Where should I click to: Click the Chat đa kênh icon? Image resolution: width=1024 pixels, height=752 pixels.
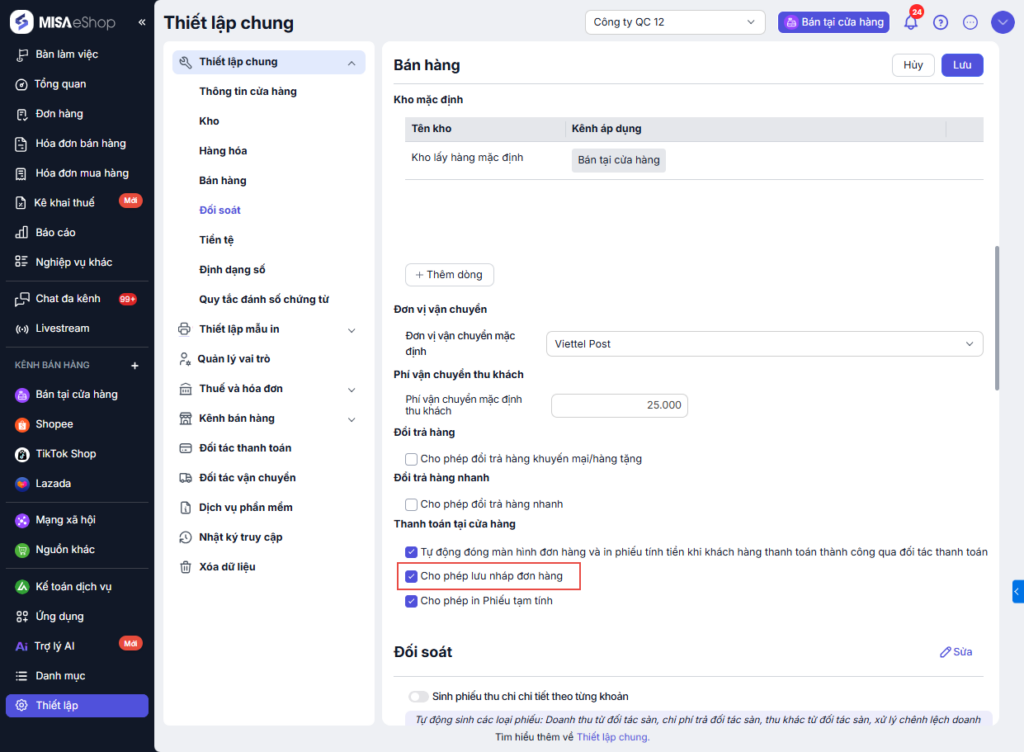pos(22,299)
